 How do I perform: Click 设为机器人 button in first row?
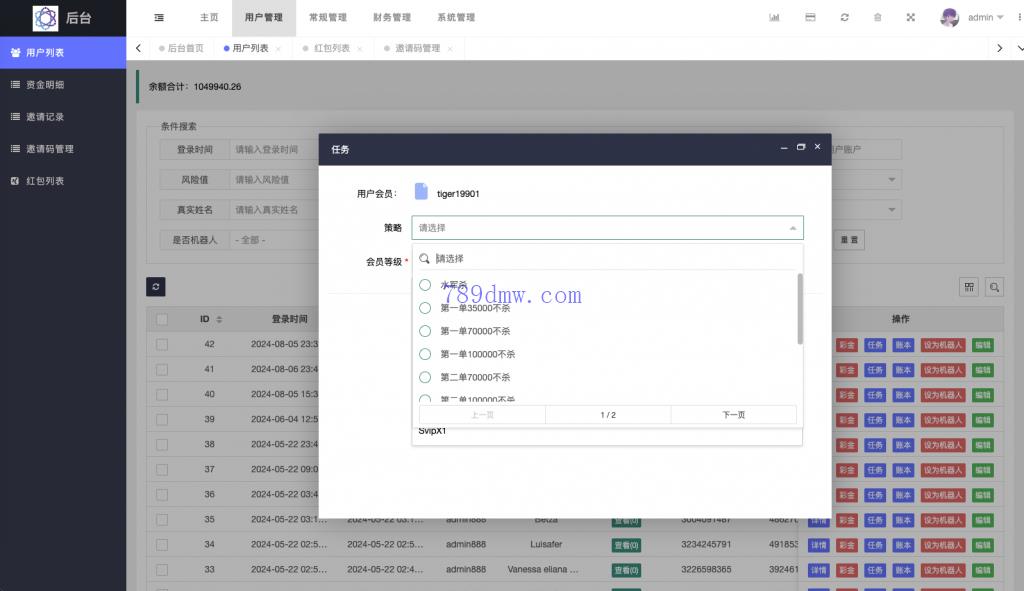[x=942, y=344]
